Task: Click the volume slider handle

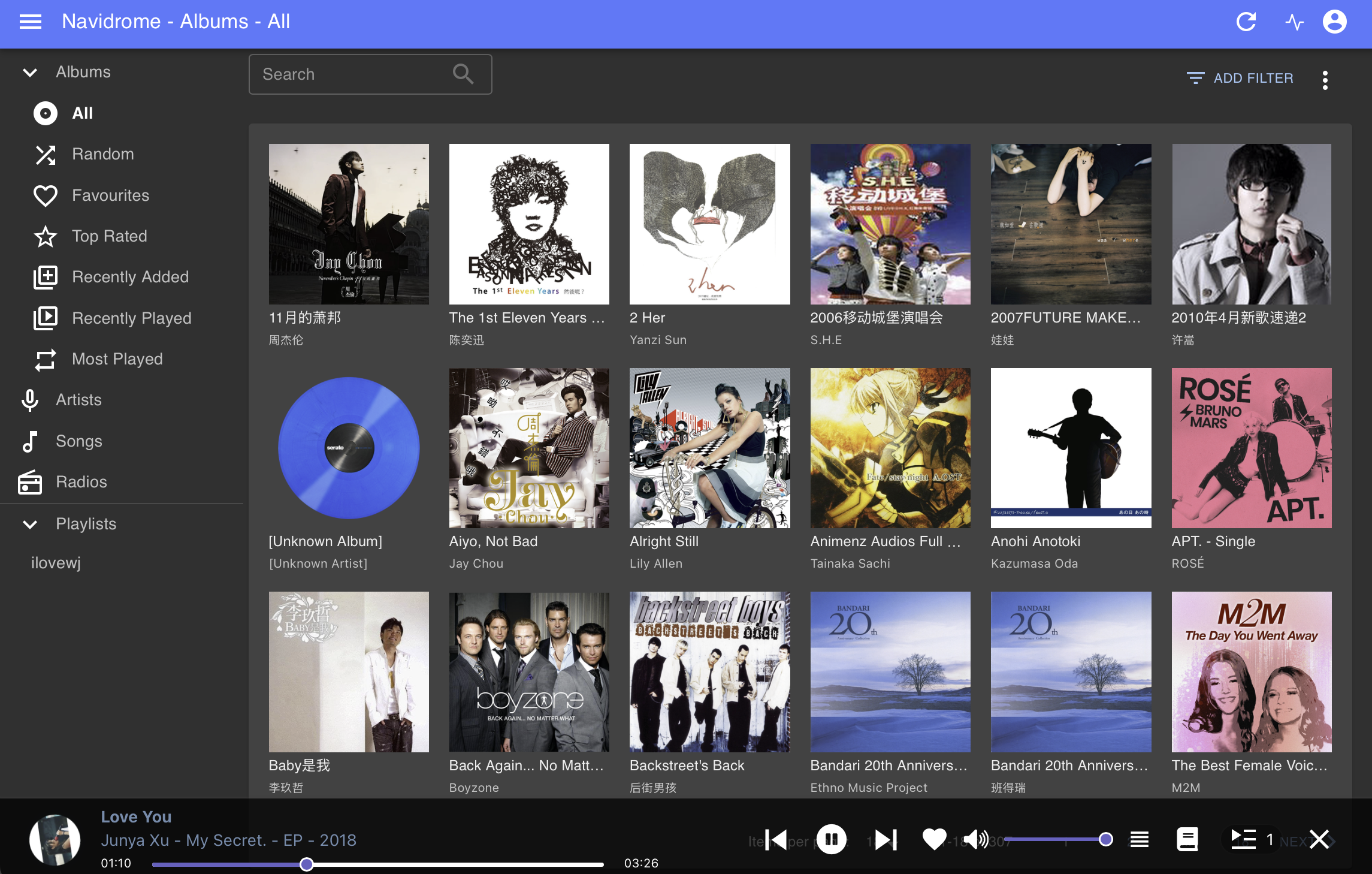Action: (1106, 839)
